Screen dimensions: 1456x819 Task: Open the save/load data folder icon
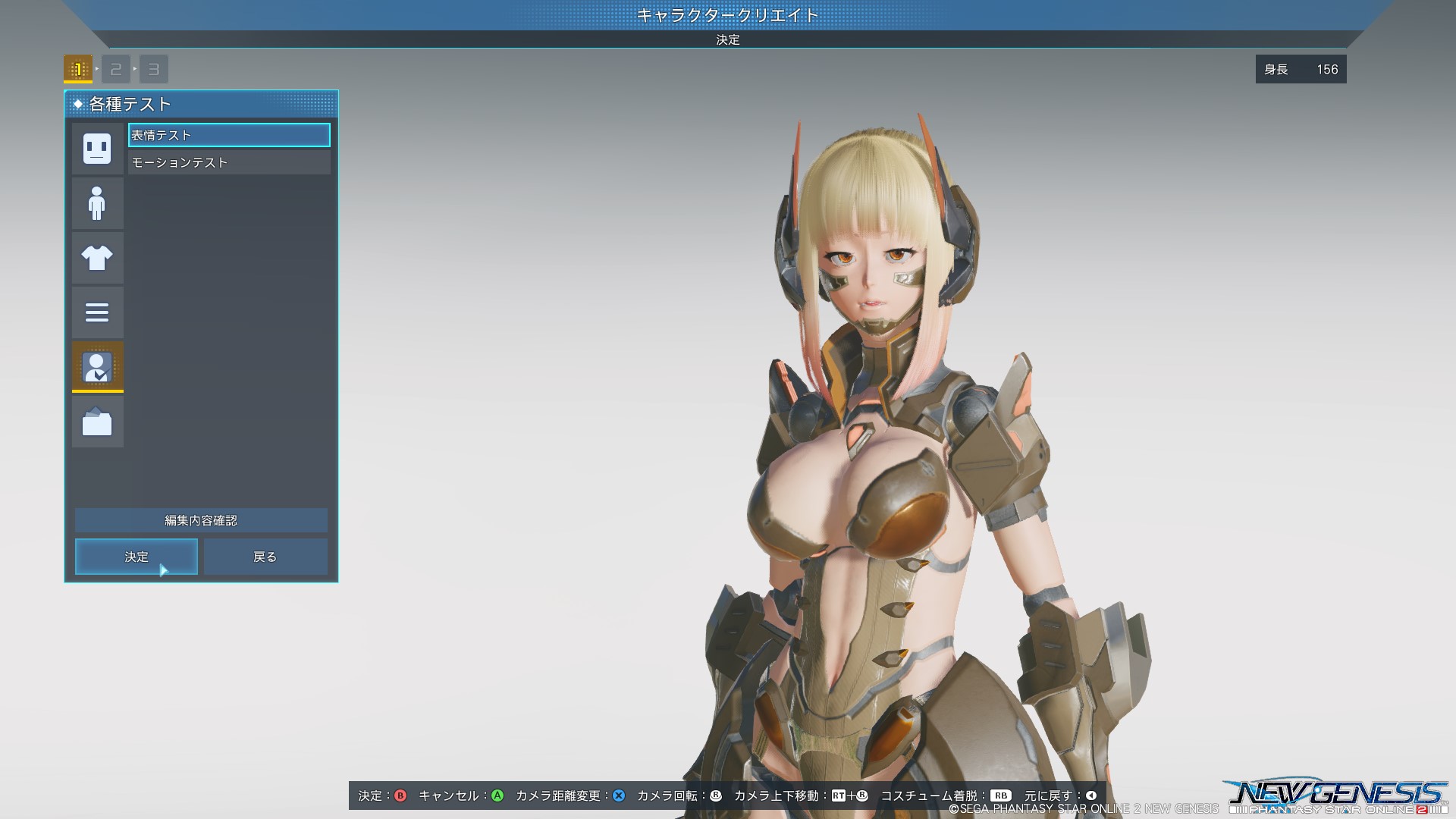(97, 422)
